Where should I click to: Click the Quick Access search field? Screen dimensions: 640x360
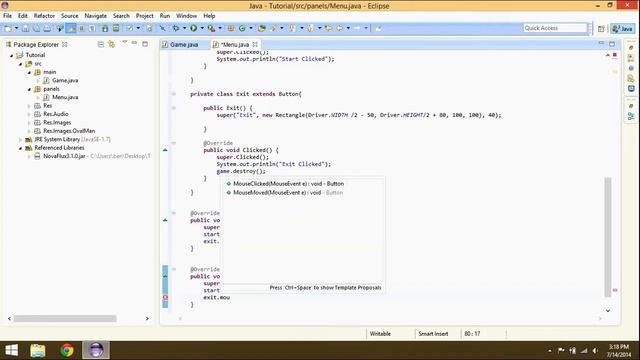555,28
